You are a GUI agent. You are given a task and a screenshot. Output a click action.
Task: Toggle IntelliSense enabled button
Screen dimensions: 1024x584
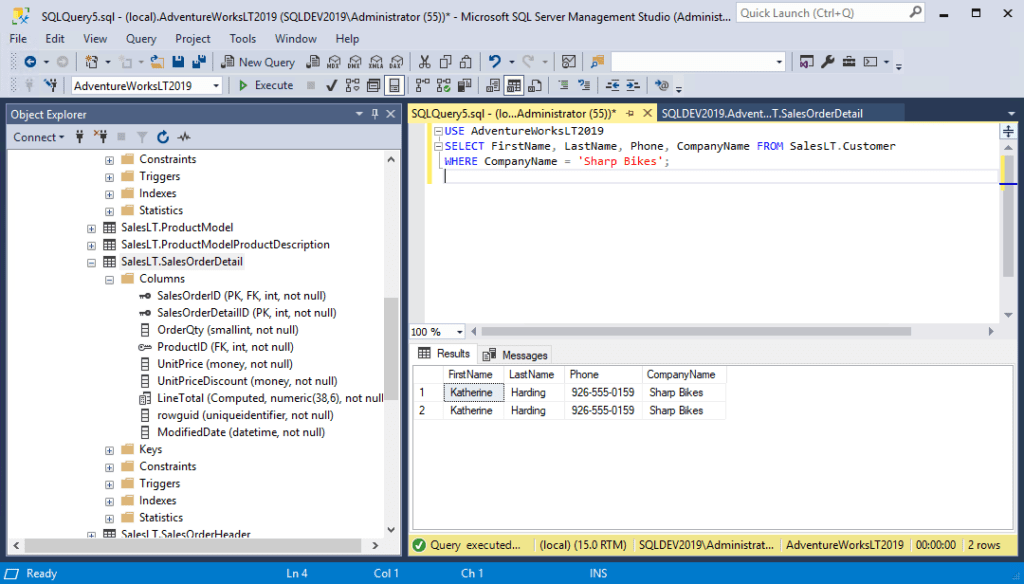[394, 86]
